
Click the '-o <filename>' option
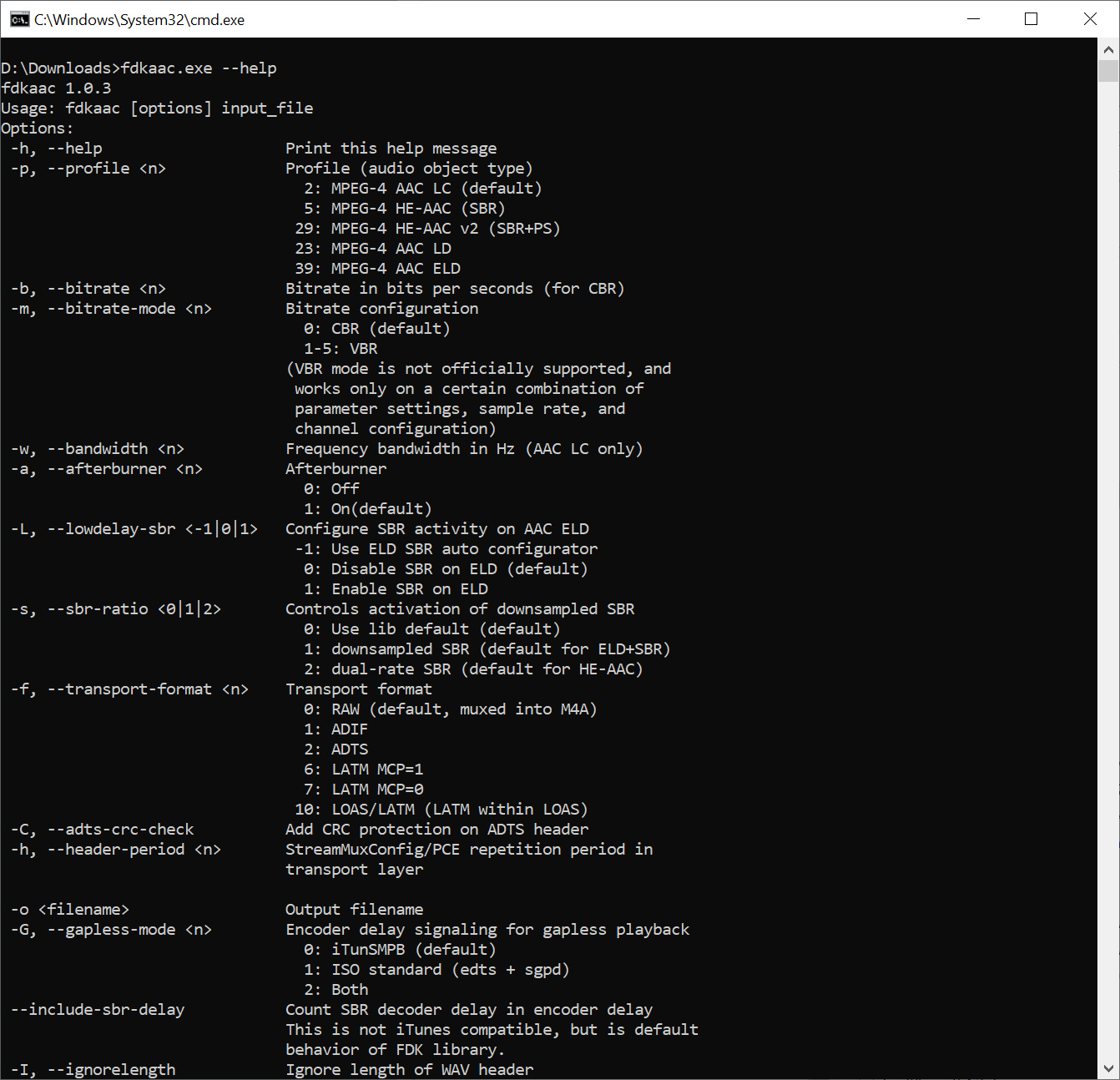[x=70, y=910]
